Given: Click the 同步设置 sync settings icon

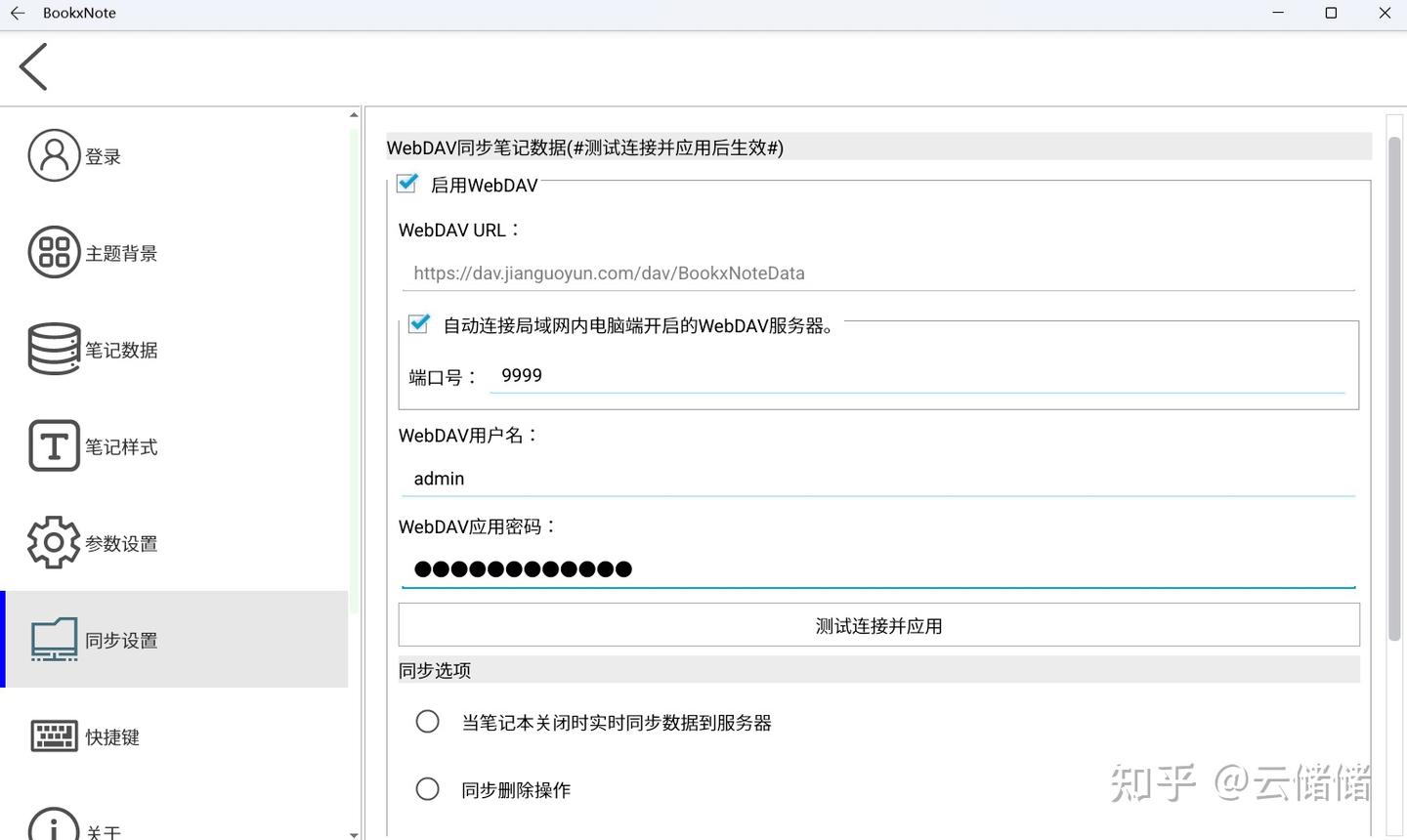Looking at the screenshot, I should (x=54, y=639).
